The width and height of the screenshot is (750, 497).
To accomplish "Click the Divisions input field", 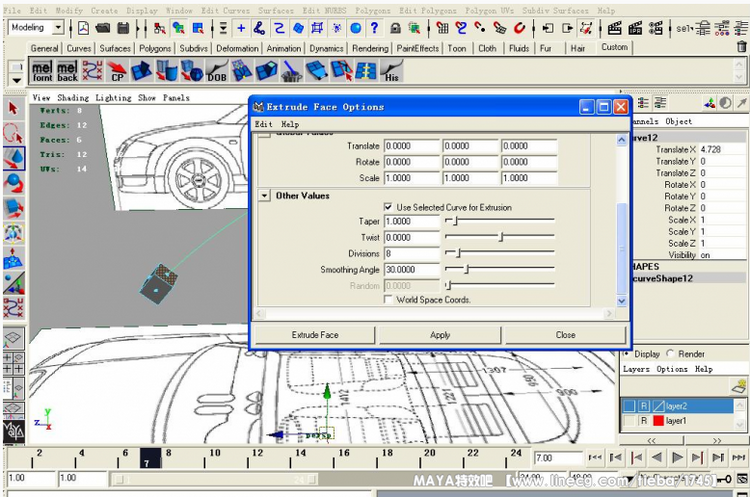I will [412, 254].
